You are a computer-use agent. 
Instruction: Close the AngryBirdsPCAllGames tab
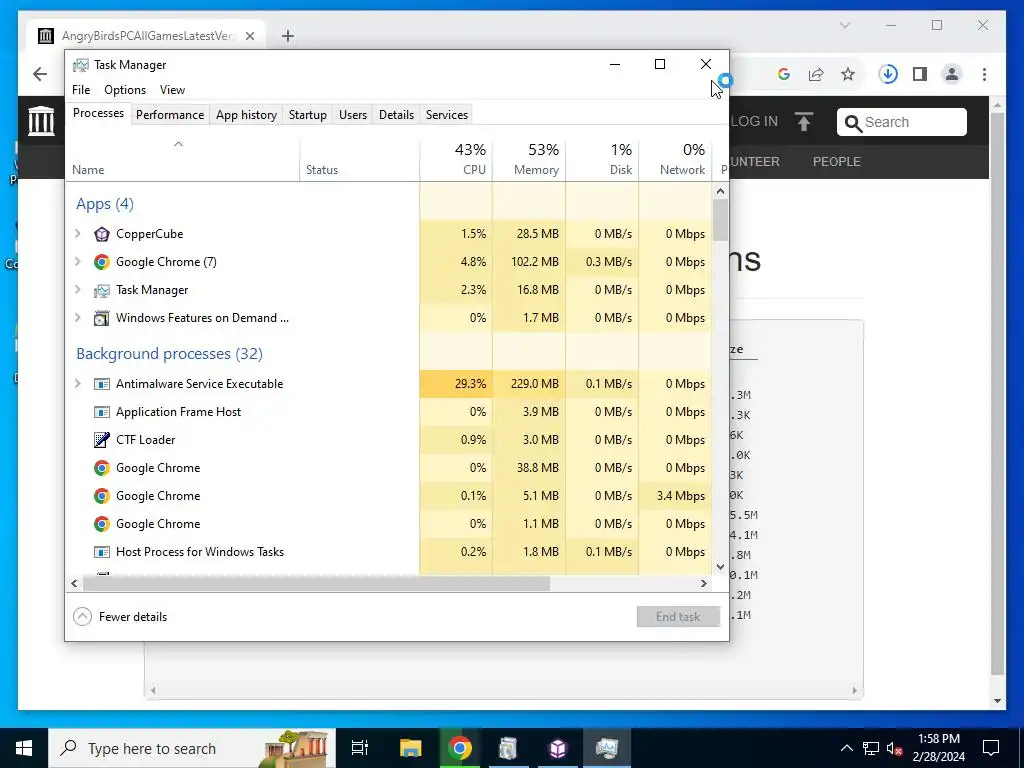pos(249,36)
